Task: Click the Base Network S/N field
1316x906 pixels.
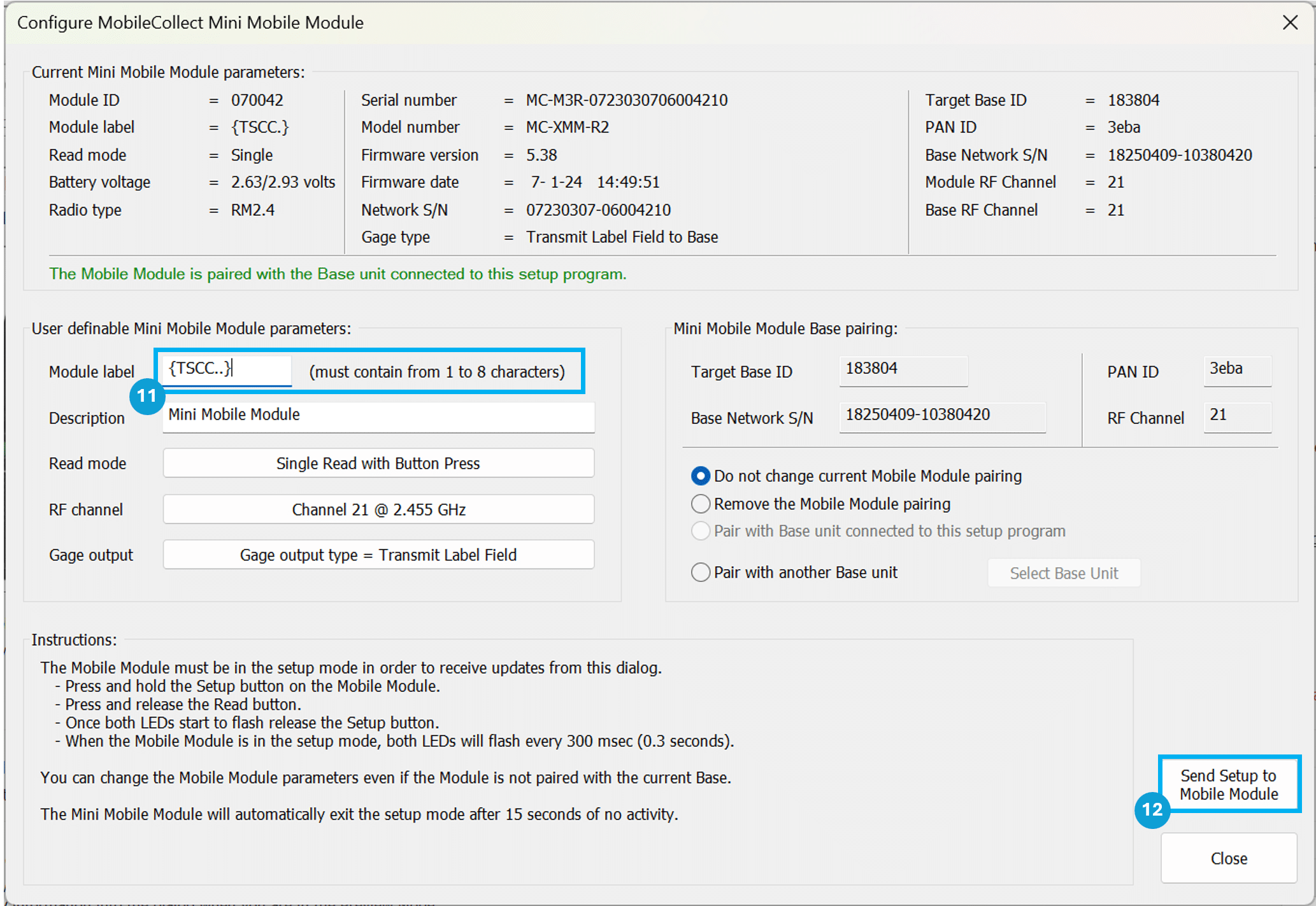Action: point(941,416)
